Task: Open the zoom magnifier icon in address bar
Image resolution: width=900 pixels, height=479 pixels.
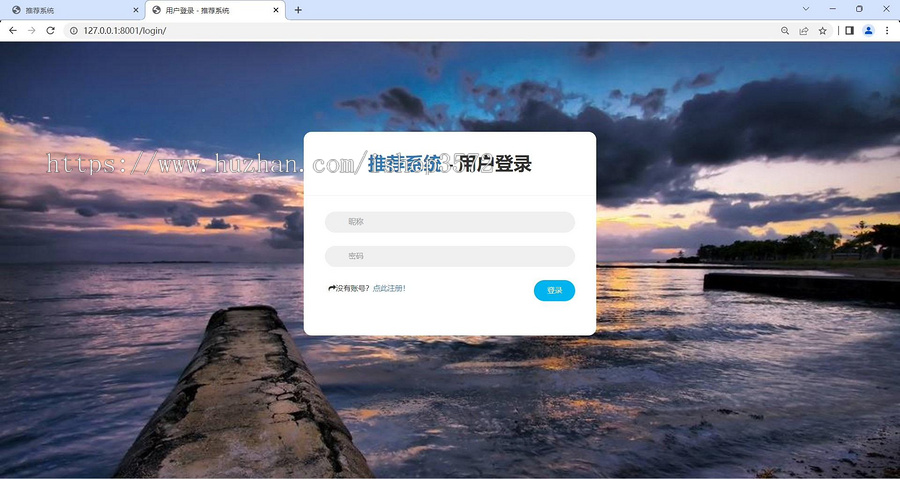Action: tap(785, 30)
